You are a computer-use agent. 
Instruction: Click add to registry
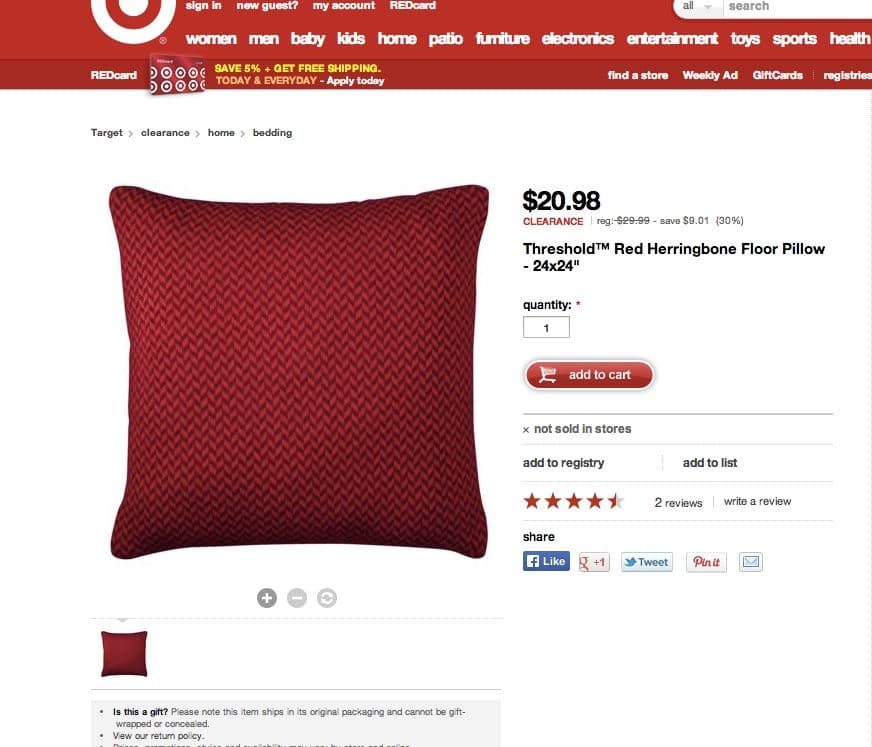tap(563, 463)
